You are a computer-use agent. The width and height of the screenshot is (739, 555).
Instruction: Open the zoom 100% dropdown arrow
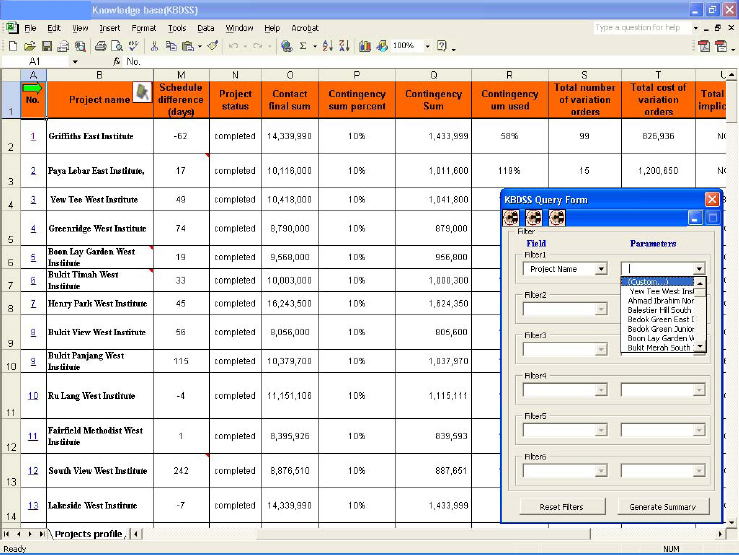click(427, 46)
